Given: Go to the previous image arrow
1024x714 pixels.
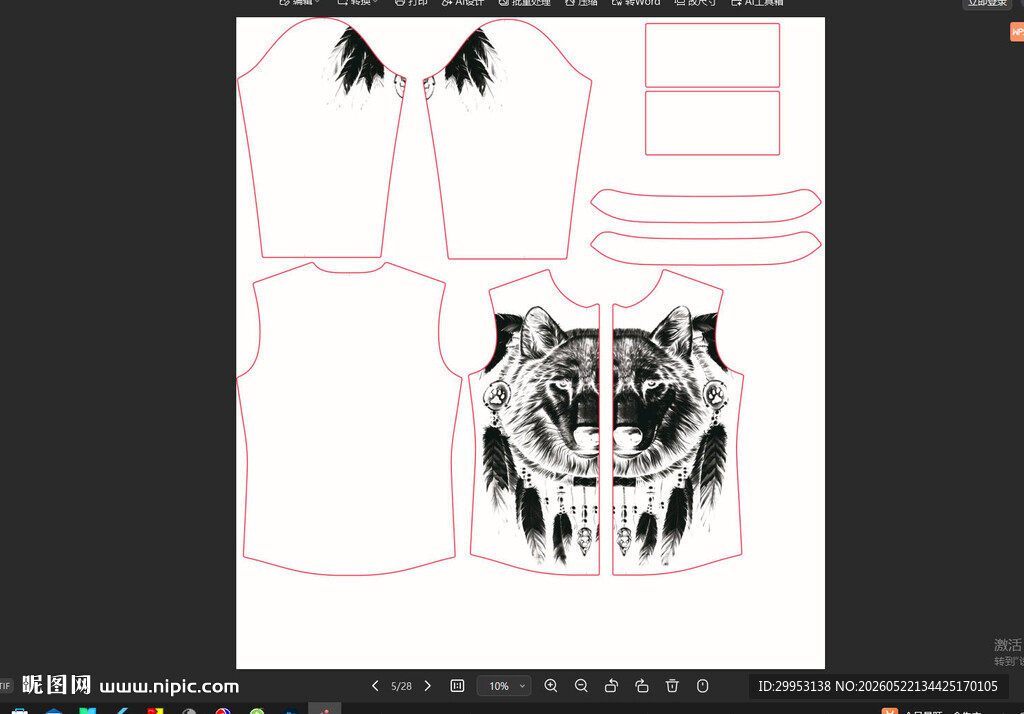Looking at the screenshot, I should [x=375, y=686].
